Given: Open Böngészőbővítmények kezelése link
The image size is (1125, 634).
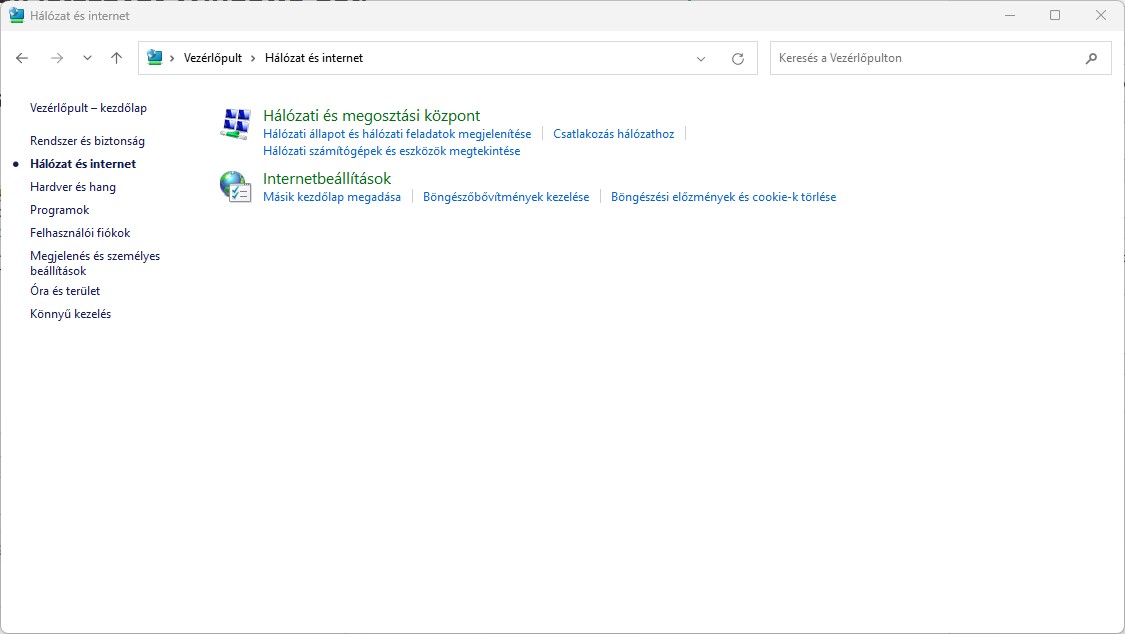Looking at the screenshot, I should point(506,197).
